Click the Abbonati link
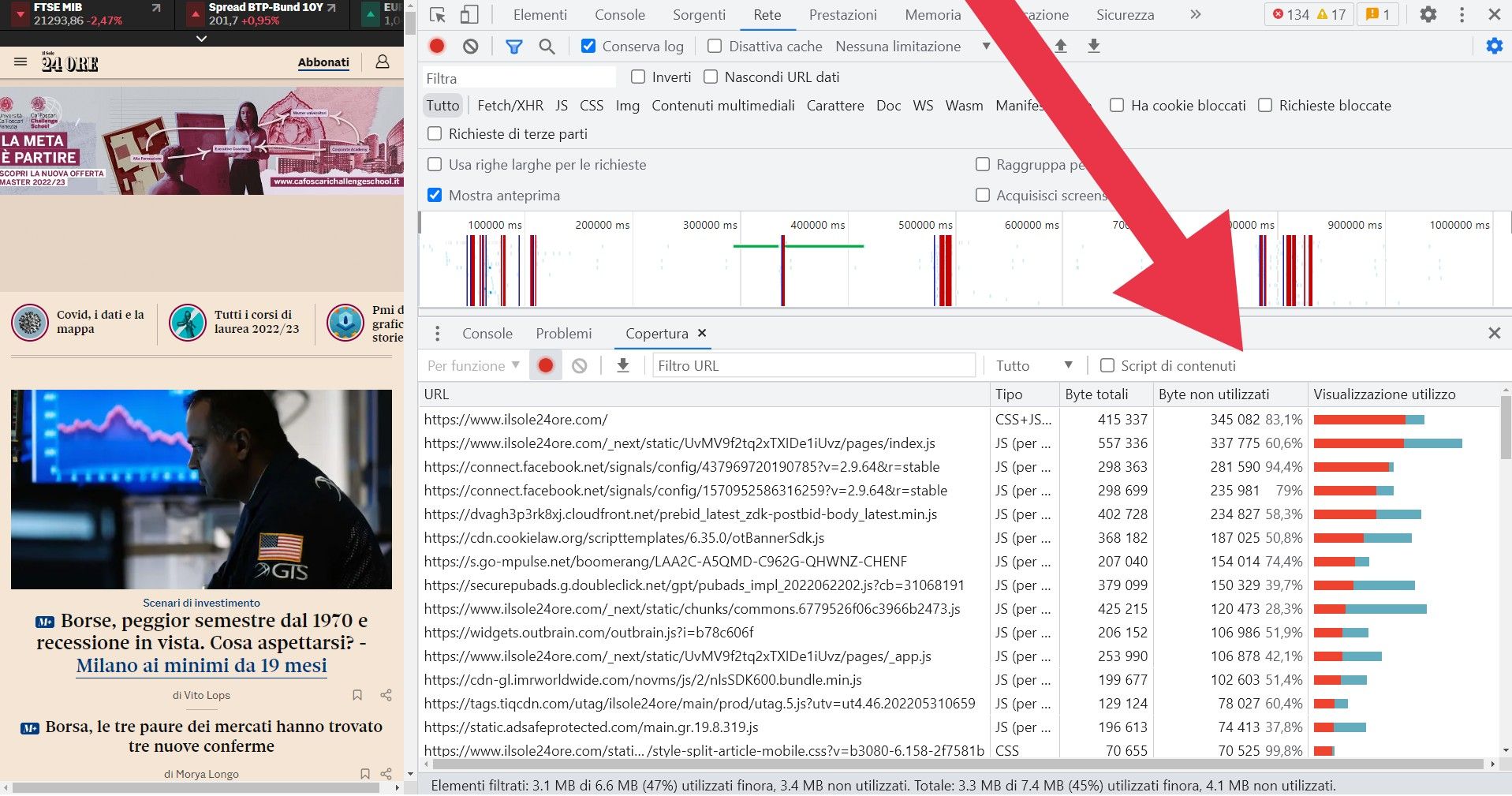The image size is (1512, 796). (323, 62)
